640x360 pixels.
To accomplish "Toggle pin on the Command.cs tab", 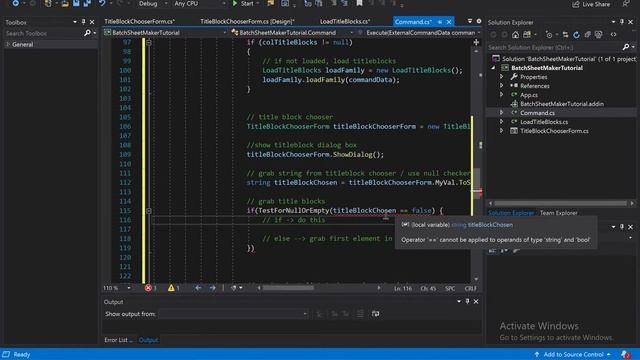I will coord(440,22).
